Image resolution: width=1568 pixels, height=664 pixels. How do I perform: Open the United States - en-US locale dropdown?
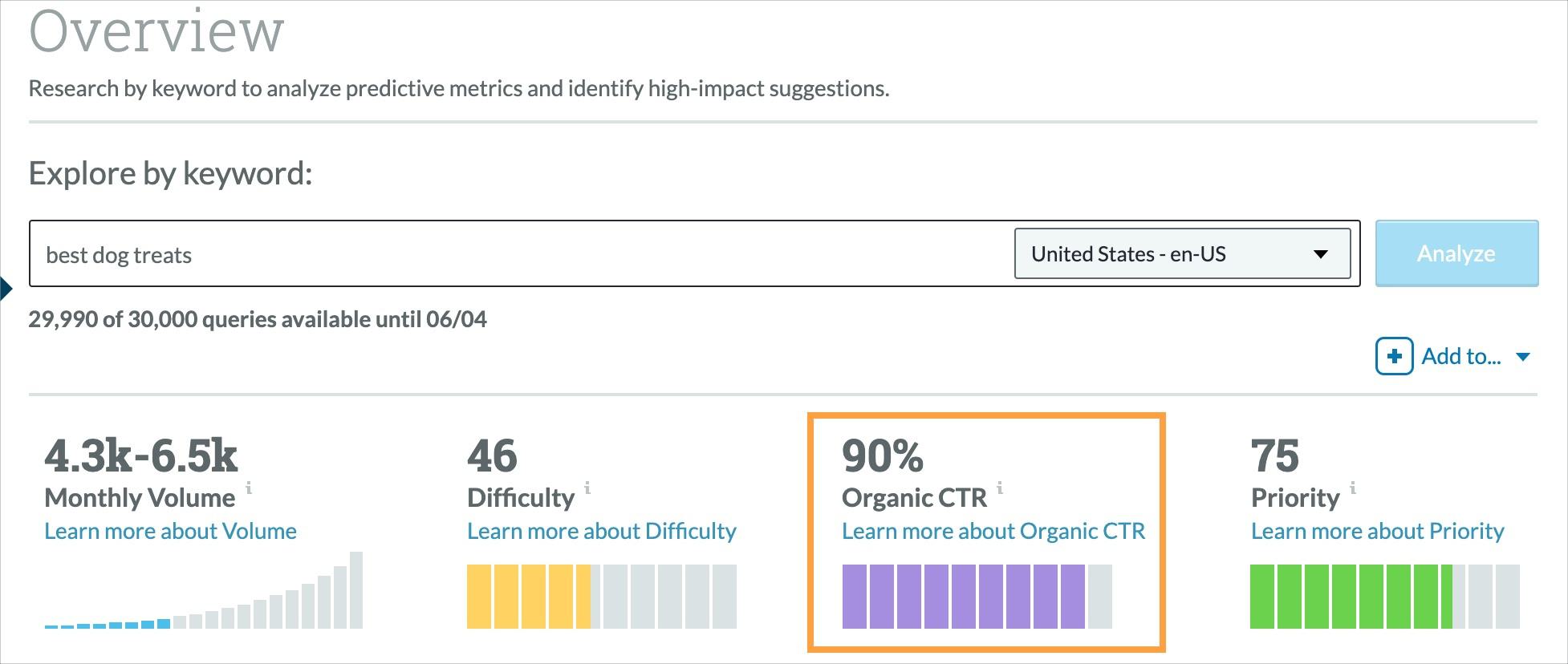click(1182, 253)
